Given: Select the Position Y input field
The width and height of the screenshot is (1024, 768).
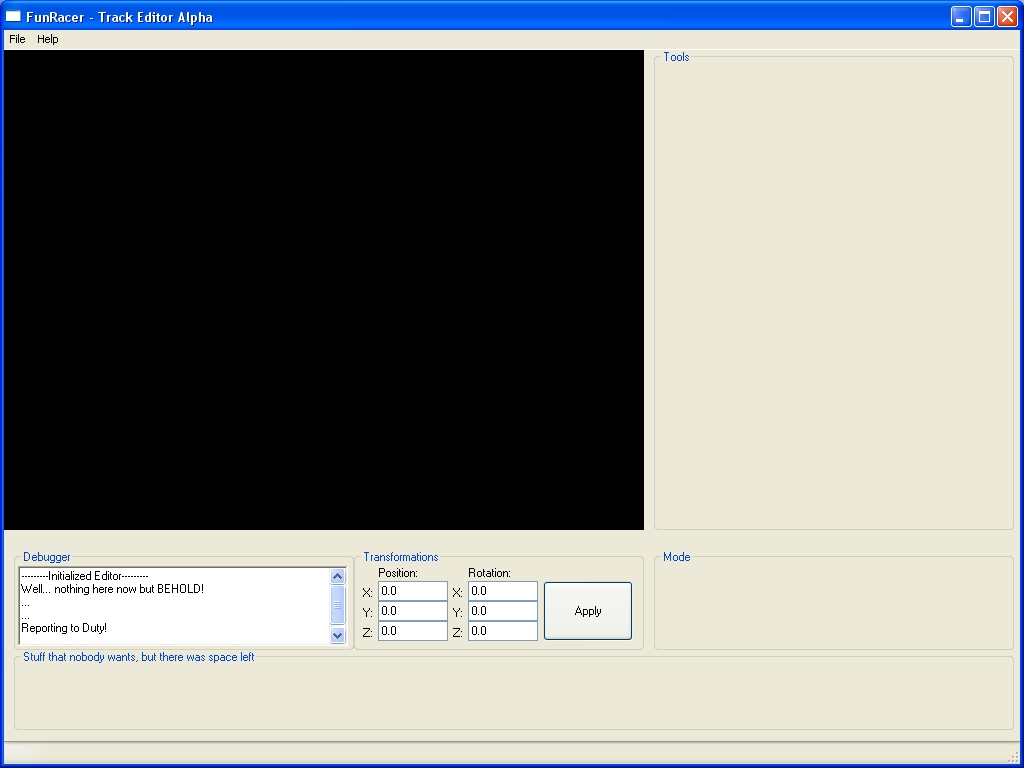Looking at the screenshot, I should 412,611.
